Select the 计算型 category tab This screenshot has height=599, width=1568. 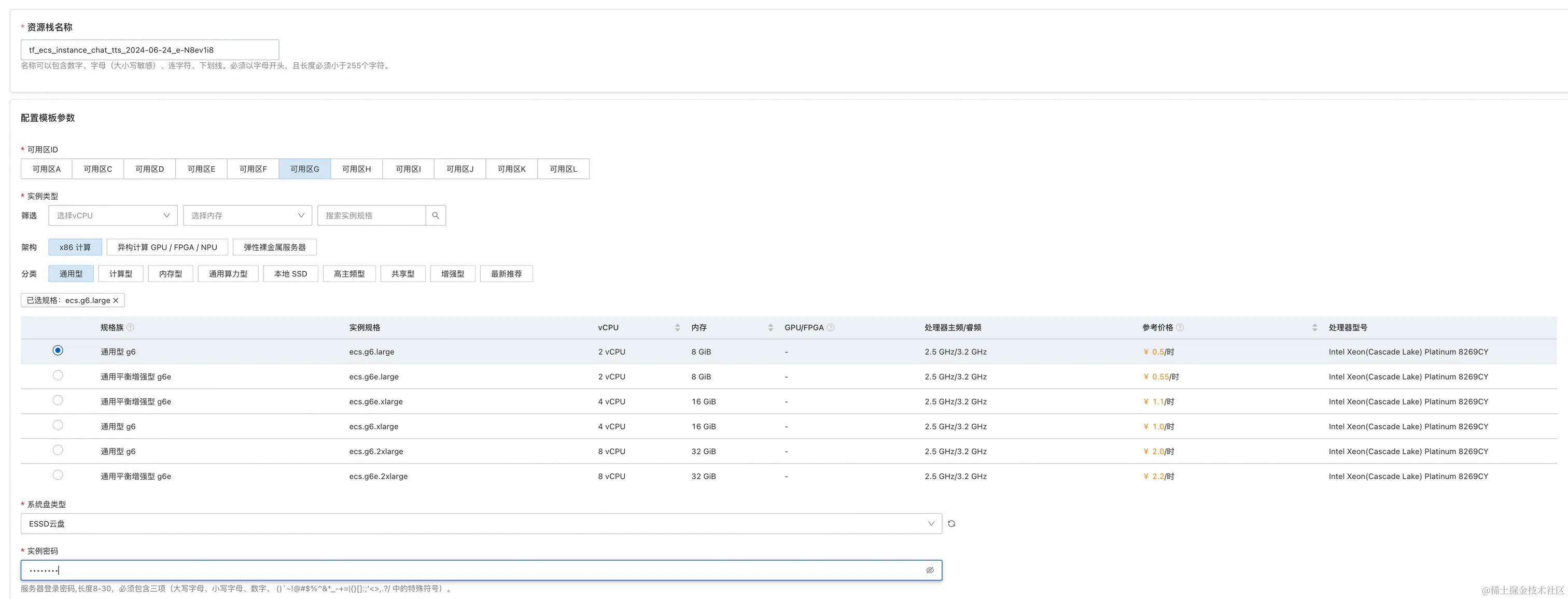pyautogui.click(x=120, y=274)
